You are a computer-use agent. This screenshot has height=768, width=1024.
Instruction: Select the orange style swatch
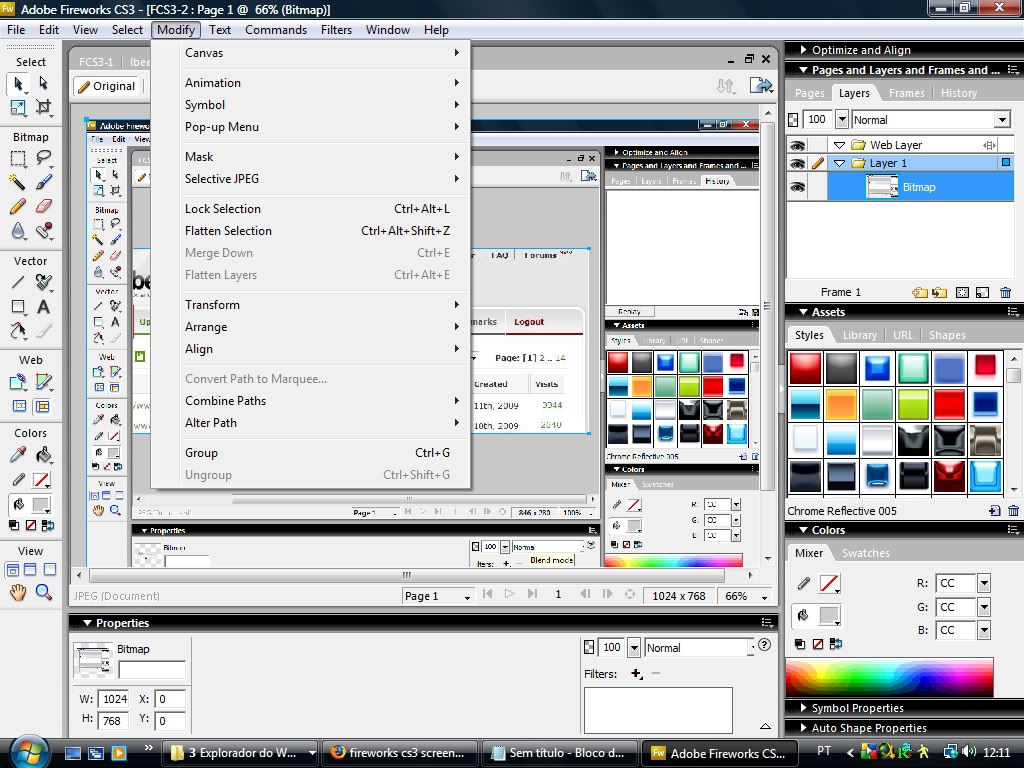[x=841, y=404]
